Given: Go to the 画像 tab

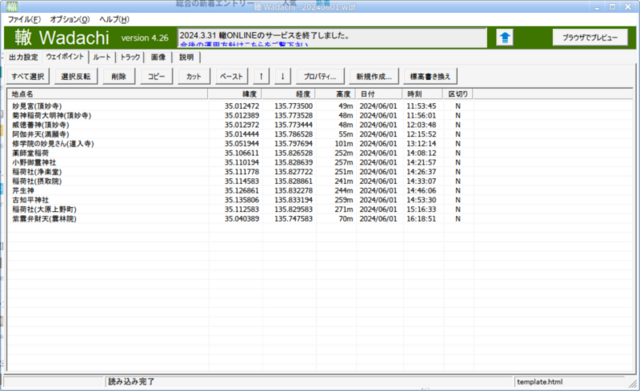Looking at the screenshot, I should click(x=158, y=57).
